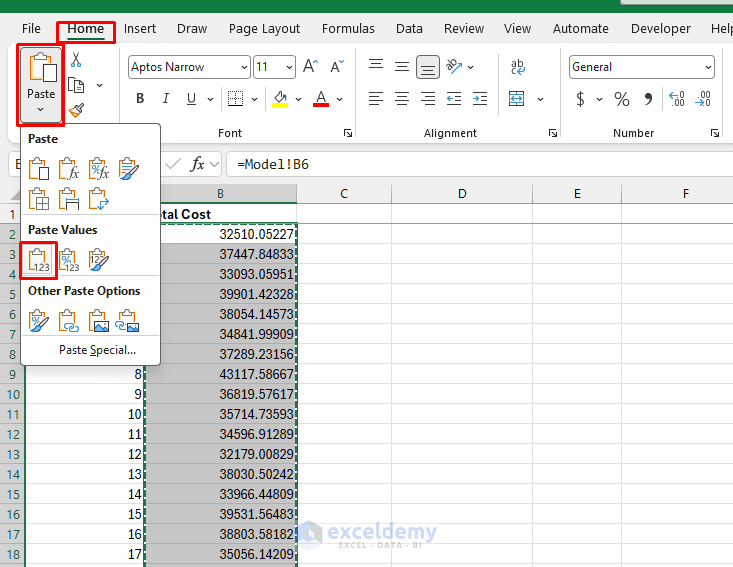Apply comma style format
This screenshot has width=733, height=567.
[648, 99]
